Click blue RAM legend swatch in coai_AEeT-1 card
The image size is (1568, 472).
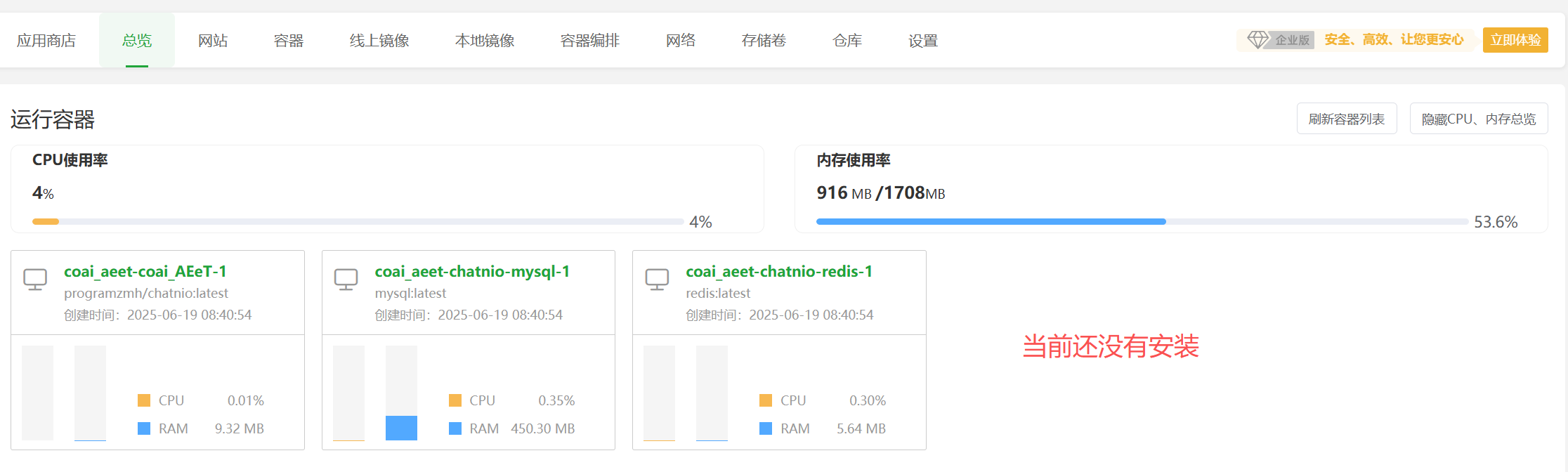click(x=144, y=428)
